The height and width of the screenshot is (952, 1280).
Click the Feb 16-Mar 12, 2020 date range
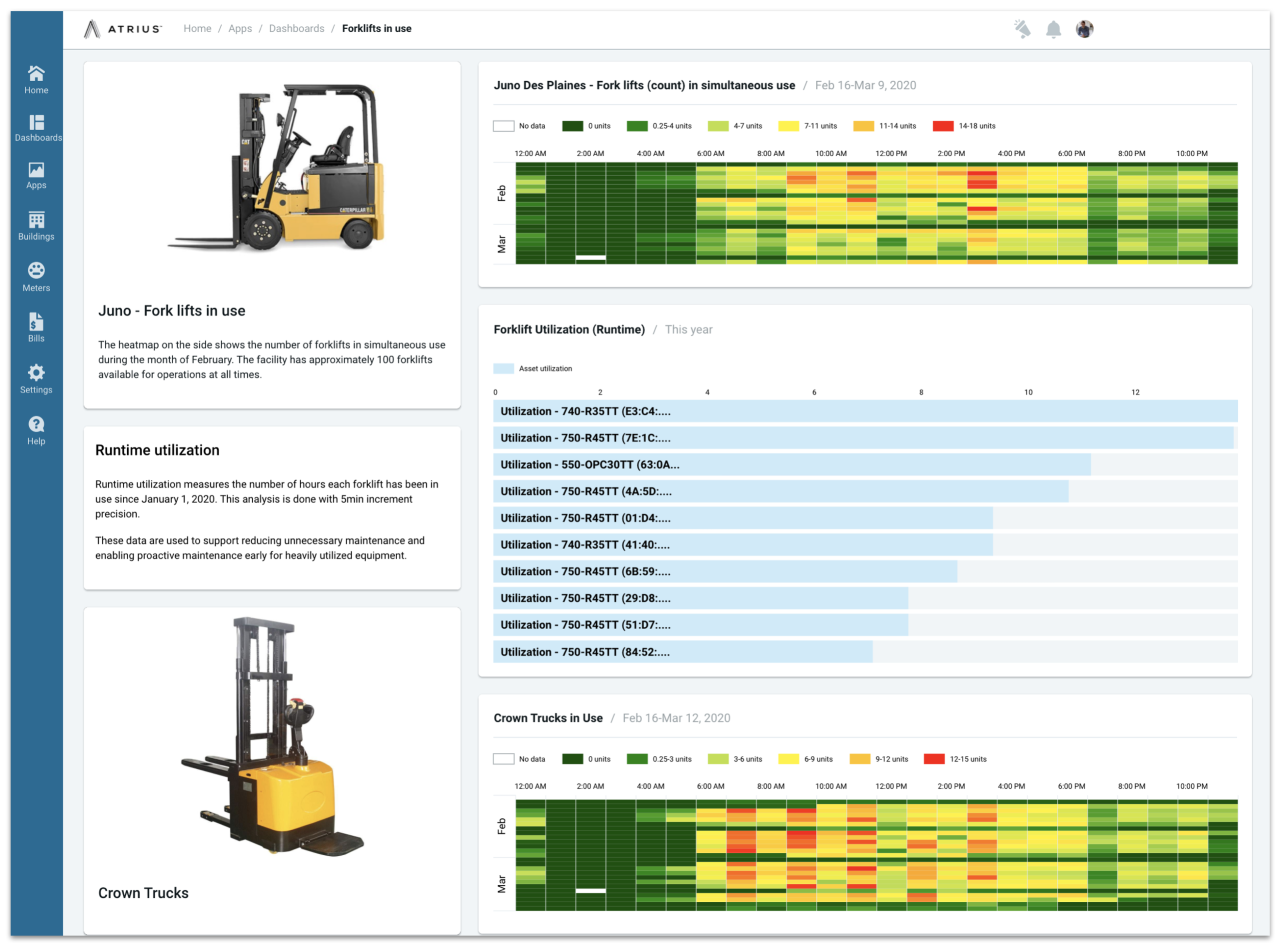tap(676, 718)
